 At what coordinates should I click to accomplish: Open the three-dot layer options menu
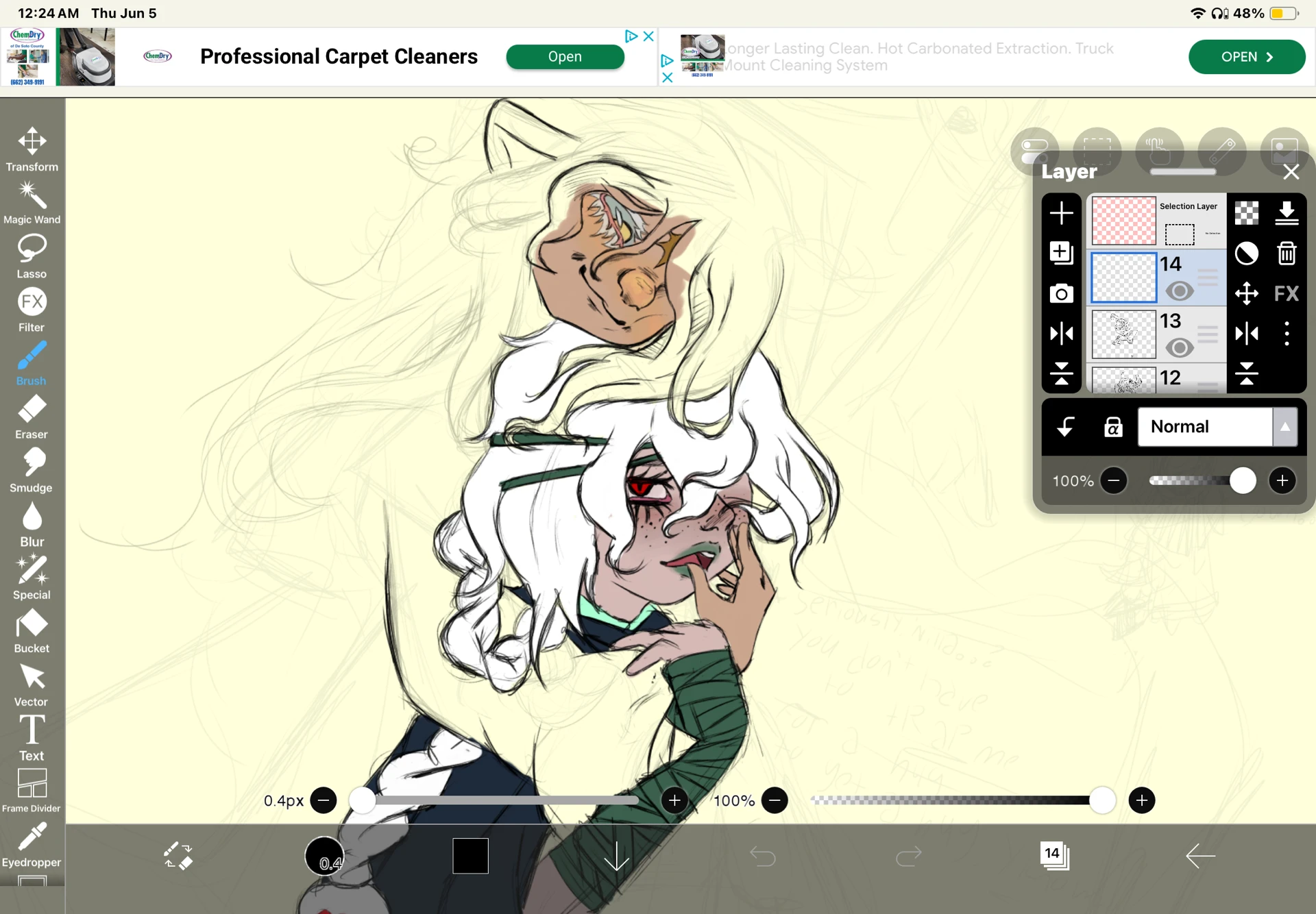[x=1287, y=334]
